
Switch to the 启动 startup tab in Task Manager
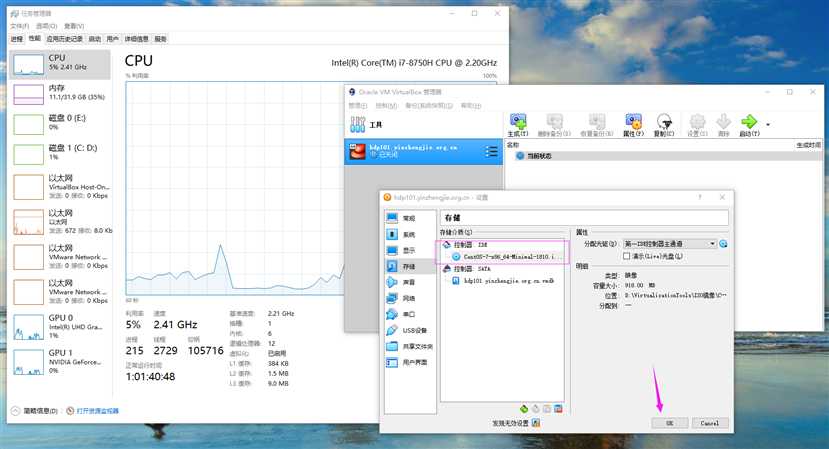coord(95,39)
